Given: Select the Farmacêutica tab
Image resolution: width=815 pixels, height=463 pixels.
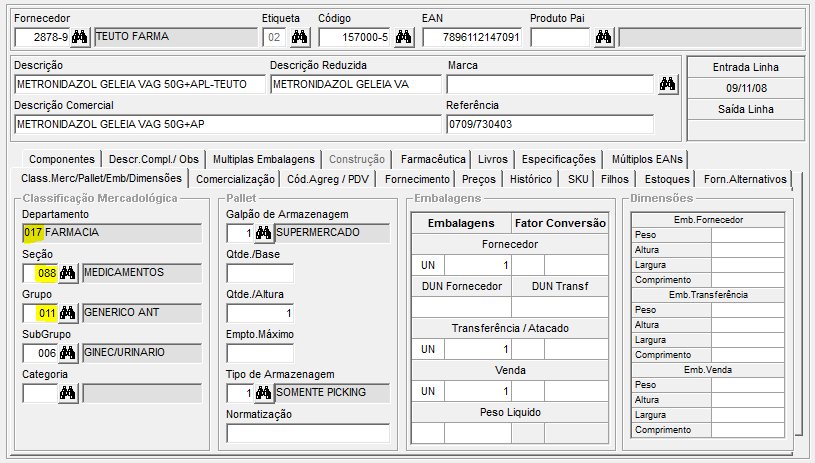Looking at the screenshot, I should pos(432,159).
